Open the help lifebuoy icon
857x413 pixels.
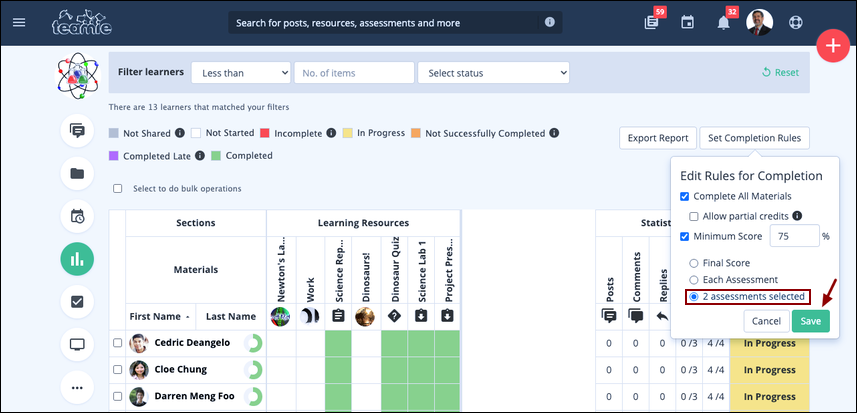tap(795, 23)
